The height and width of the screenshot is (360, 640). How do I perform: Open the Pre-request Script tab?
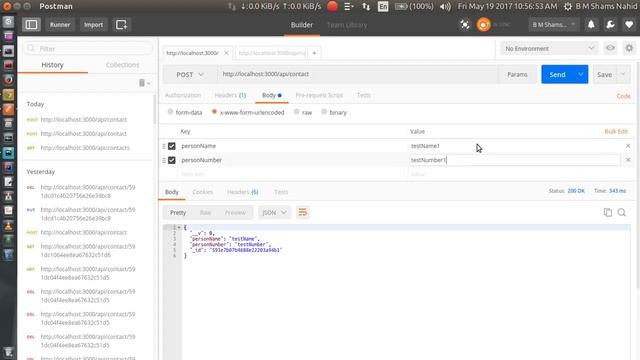click(319, 95)
